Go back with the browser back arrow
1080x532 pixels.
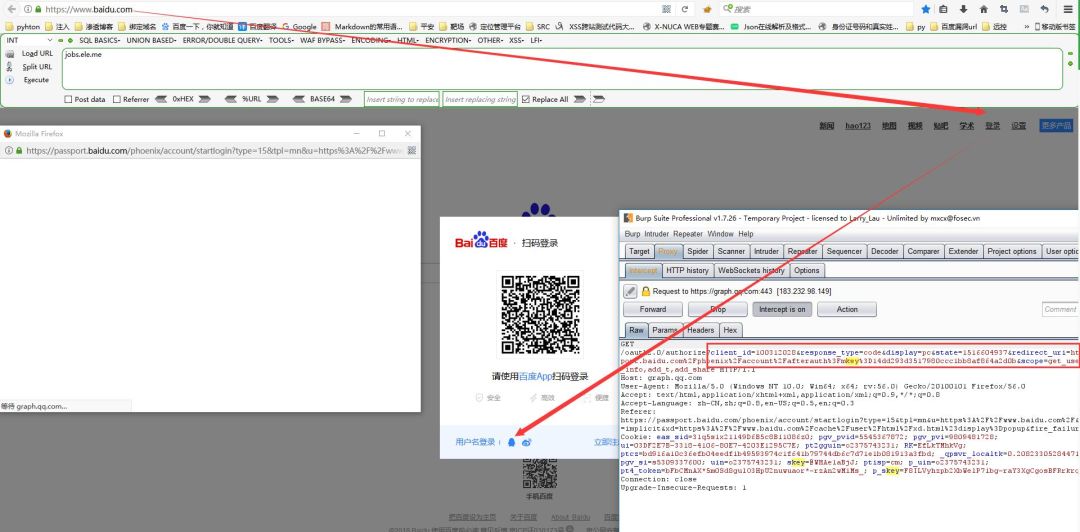11,10
